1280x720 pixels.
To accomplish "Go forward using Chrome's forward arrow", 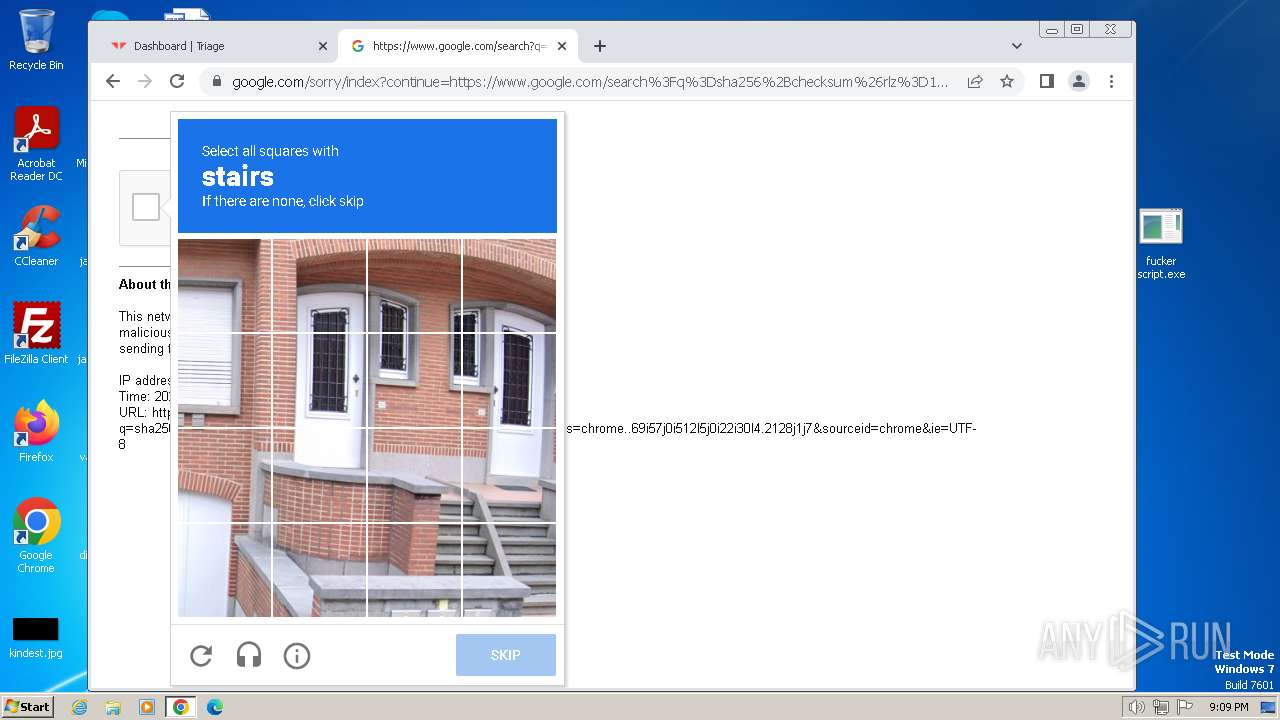I will click(145, 82).
